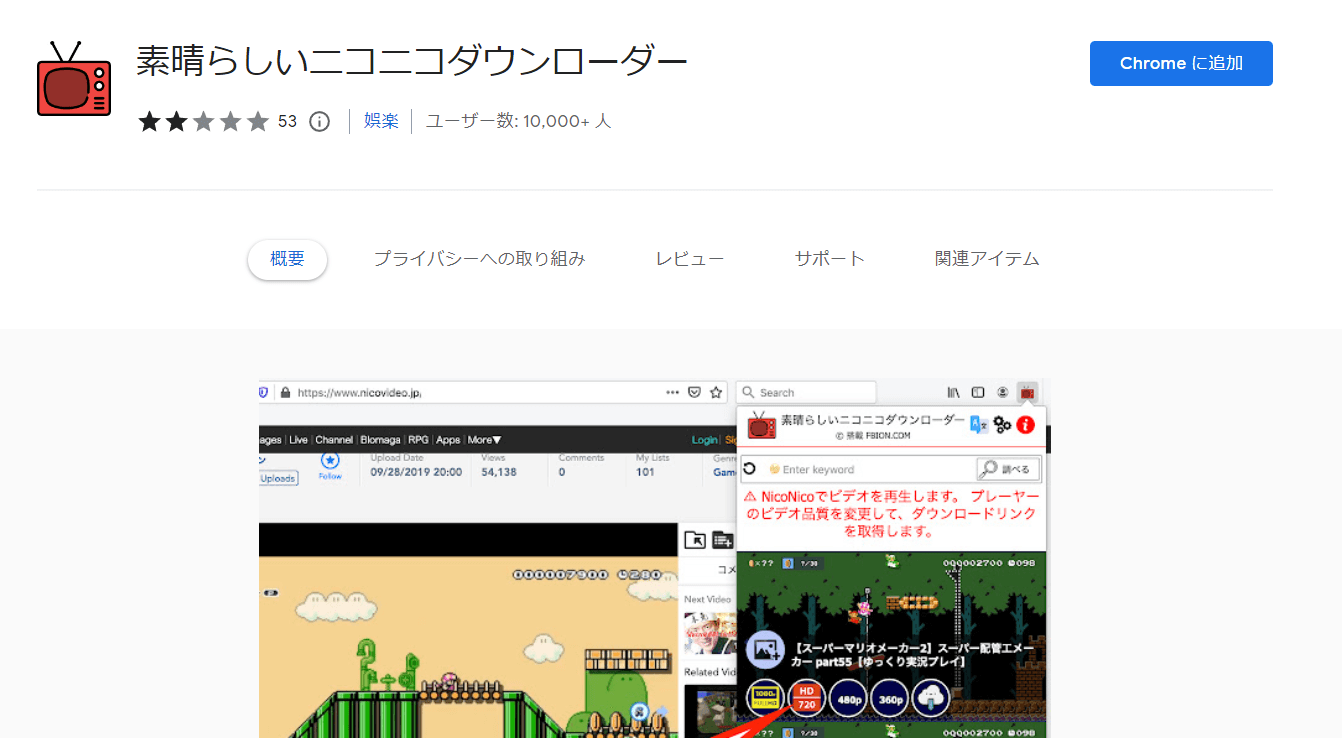Click red info icon in preview popup
Screen dimensions: 1342x738
(x=1025, y=425)
